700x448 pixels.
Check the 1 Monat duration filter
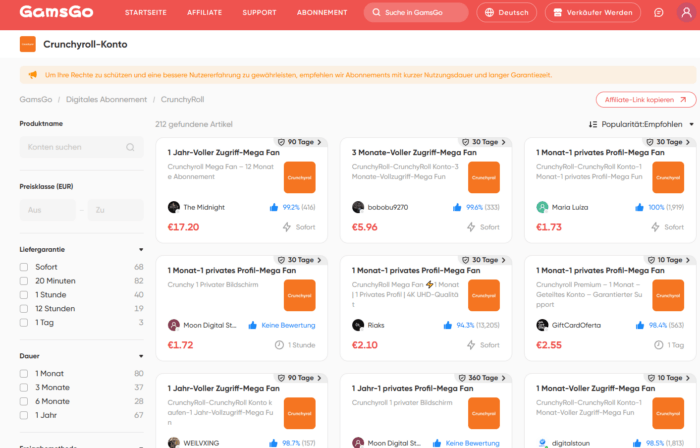click(24, 373)
